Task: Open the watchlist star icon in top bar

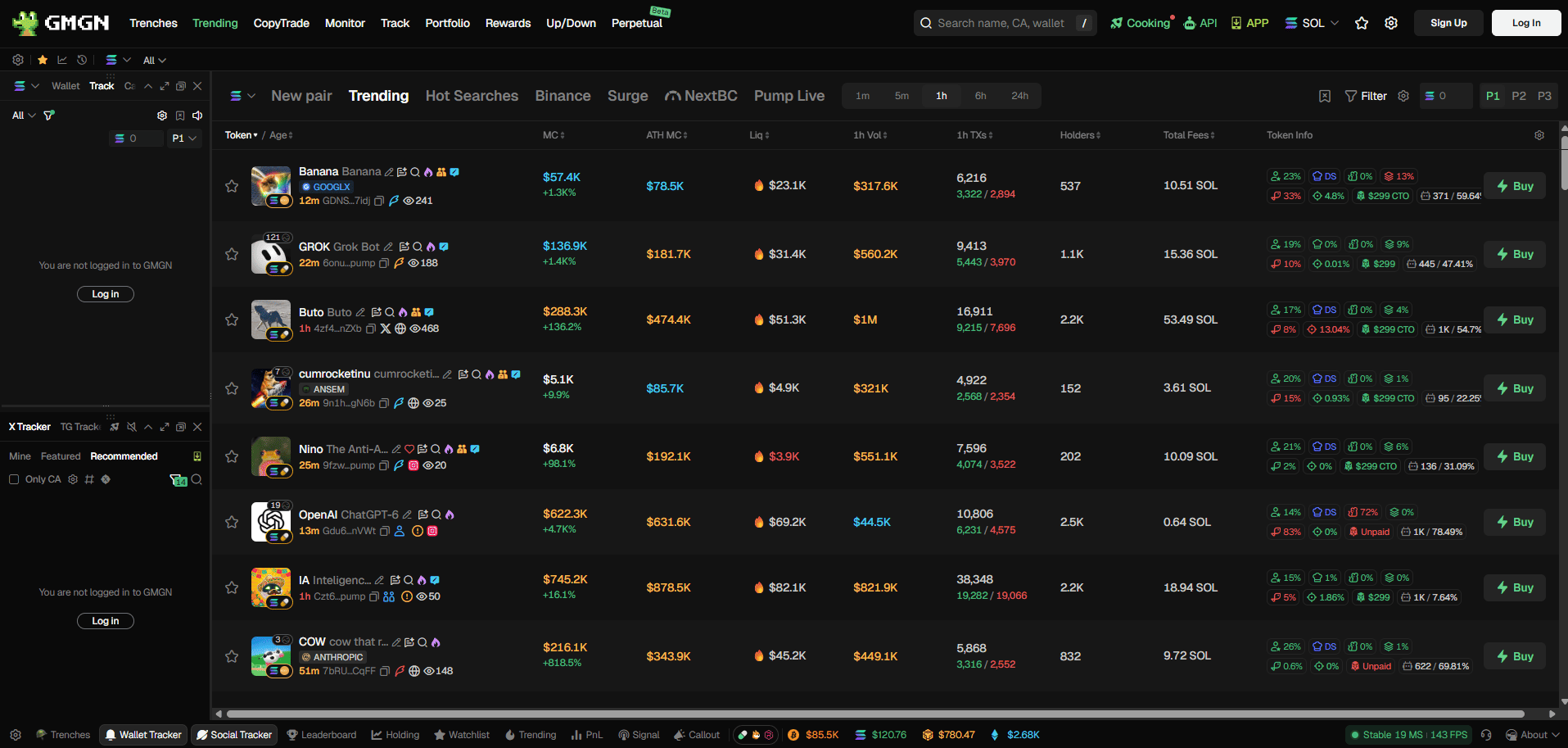Action: coord(1362,23)
